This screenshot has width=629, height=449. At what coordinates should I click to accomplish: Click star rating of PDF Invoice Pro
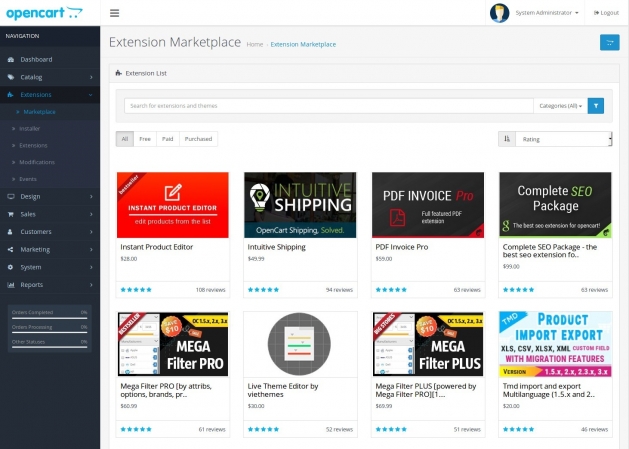(x=391, y=290)
